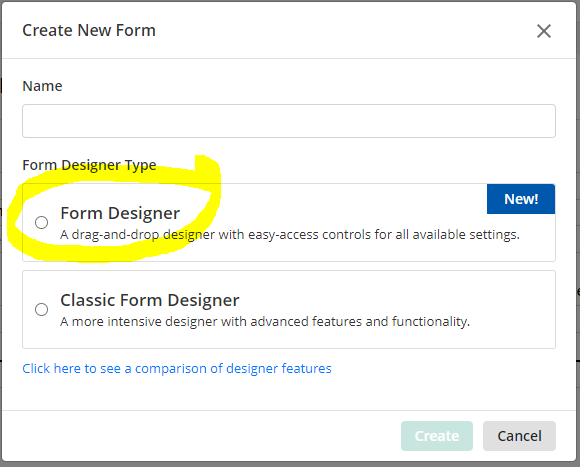The height and width of the screenshot is (467, 580).
Task: Click the Form Designer Type label
Action: pos(89,165)
